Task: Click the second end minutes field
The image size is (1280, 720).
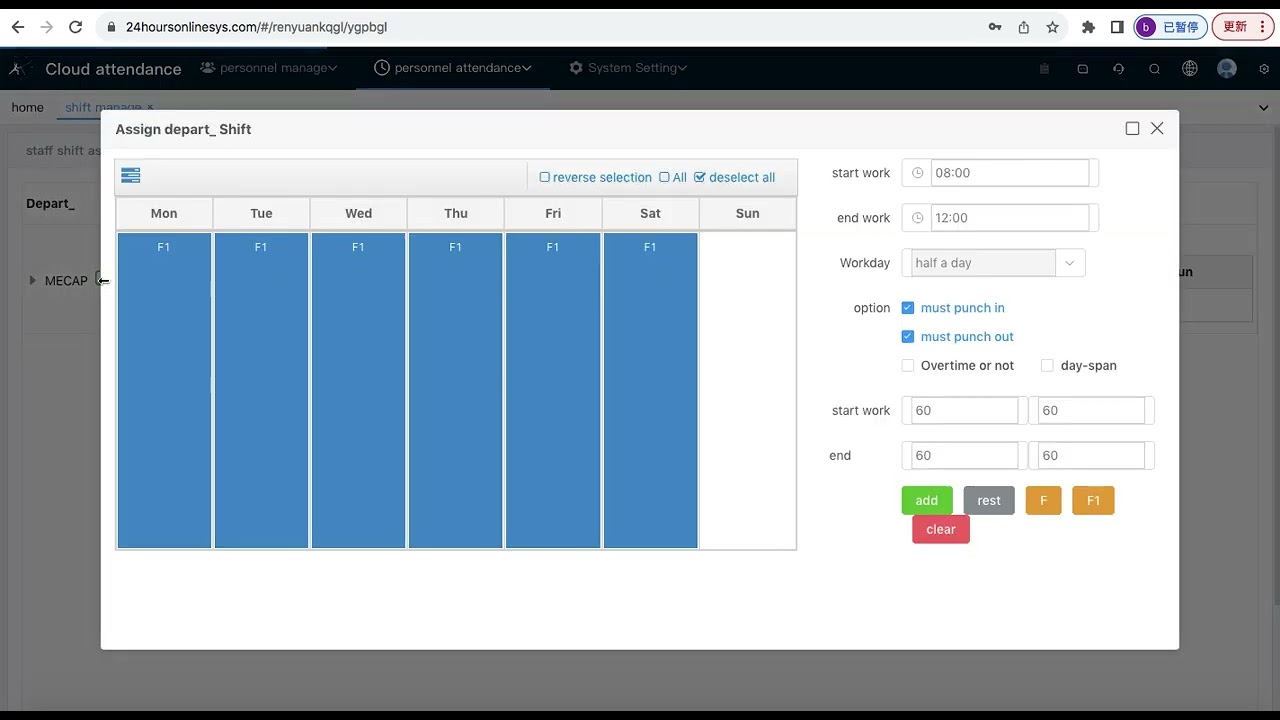Action: (x=1091, y=456)
